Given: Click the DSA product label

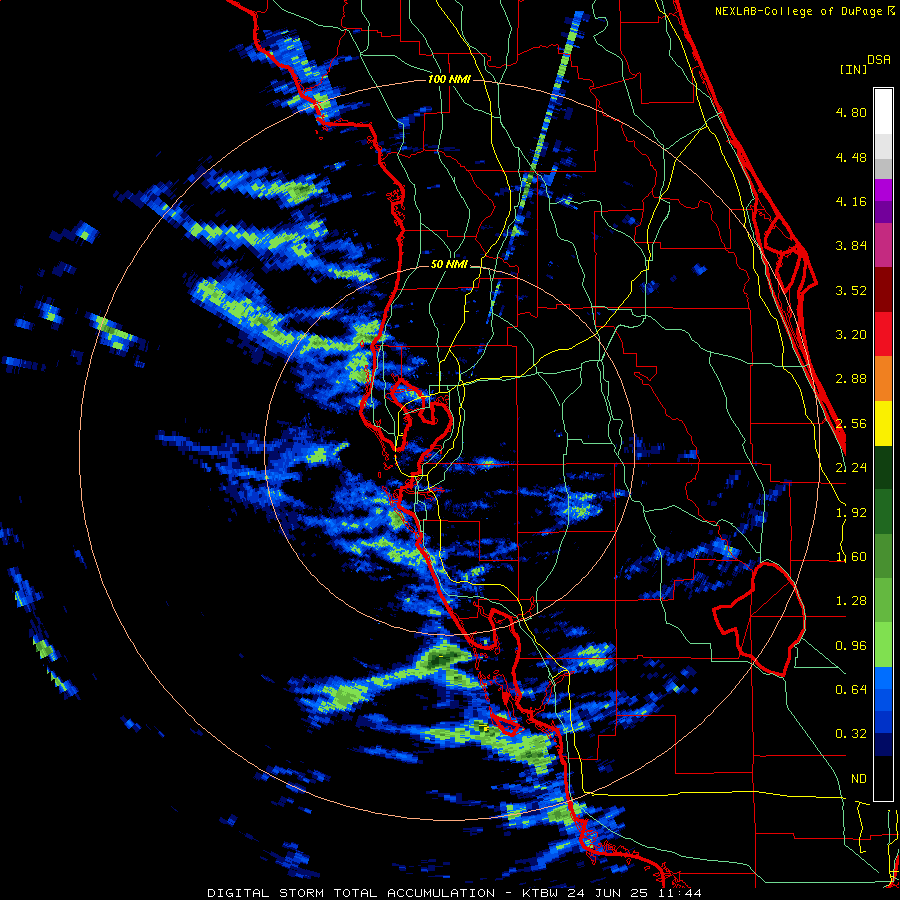Looking at the screenshot, I should (x=879, y=60).
